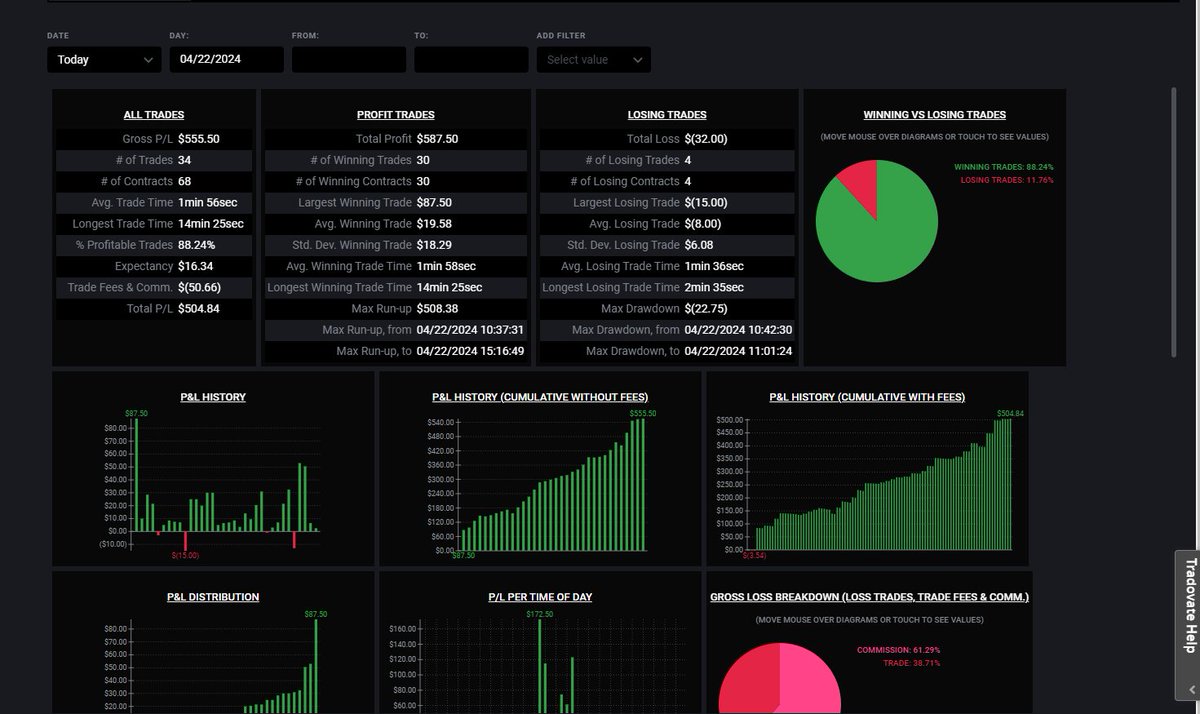
Task: Click the Trade: 38.71% legend label
Action: [911, 663]
